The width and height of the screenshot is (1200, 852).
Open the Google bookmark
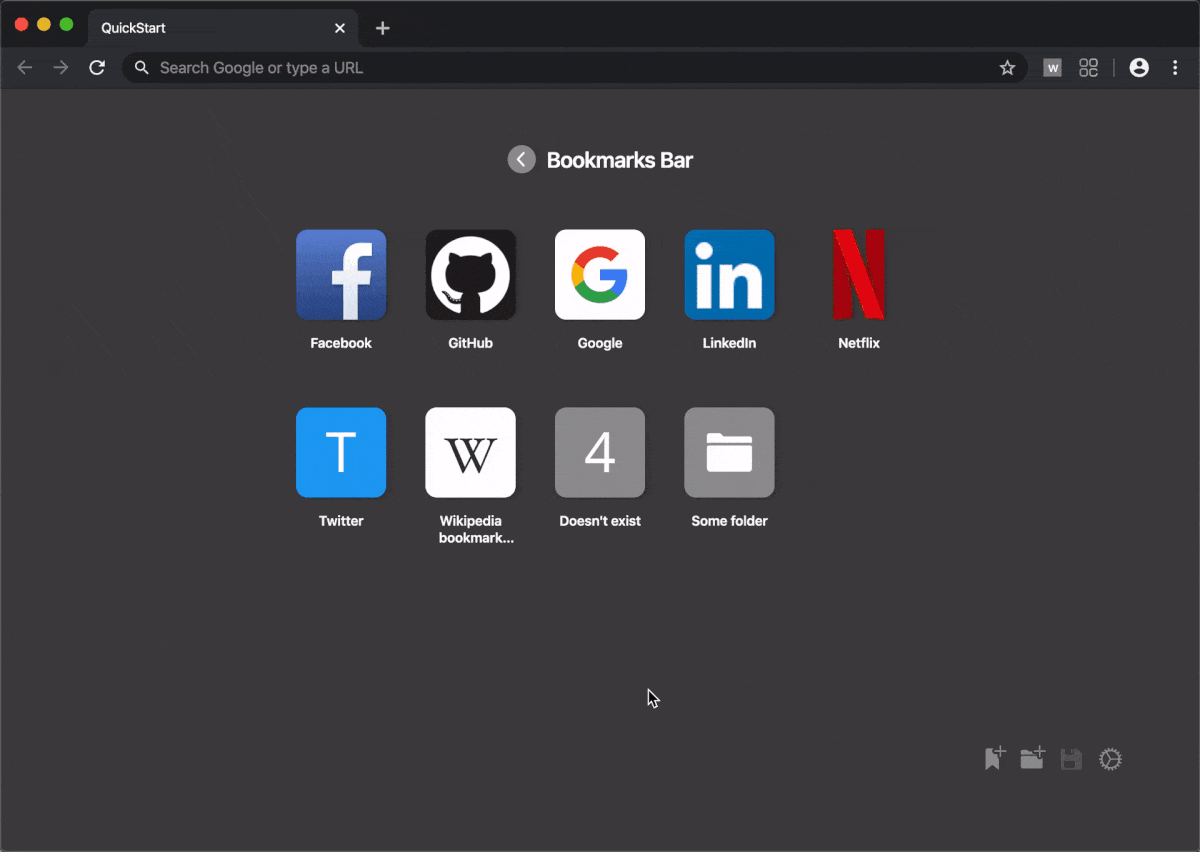click(600, 274)
